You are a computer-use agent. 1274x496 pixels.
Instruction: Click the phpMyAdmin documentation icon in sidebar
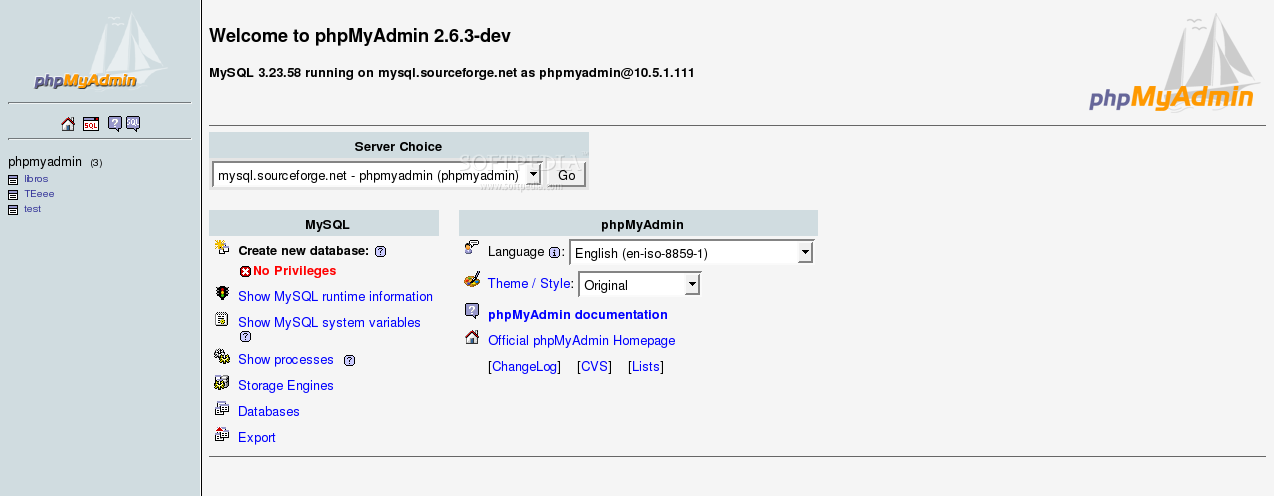coord(115,124)
